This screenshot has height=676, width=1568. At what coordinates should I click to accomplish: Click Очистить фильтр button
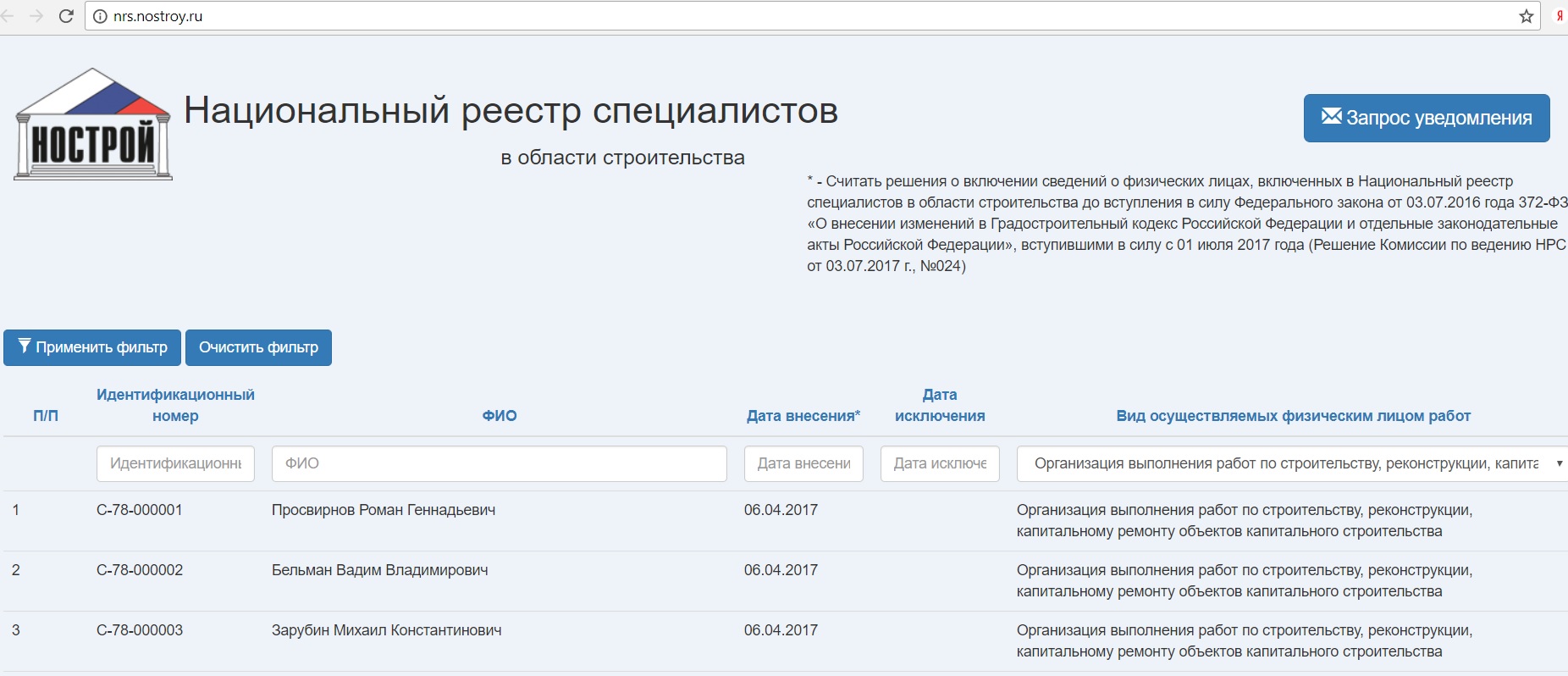point(258,347)
